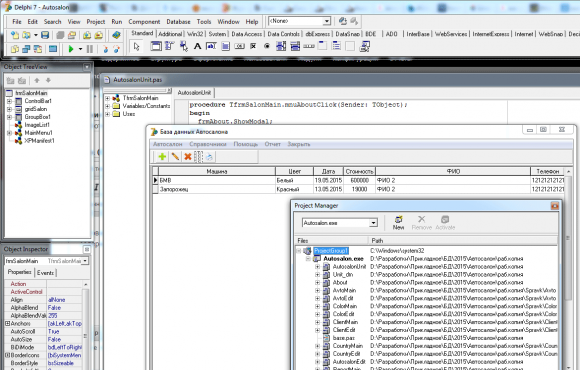Open the Component menu
Image resolution: width=580 pixels, height=370 pixels.
tap(144, 22)
